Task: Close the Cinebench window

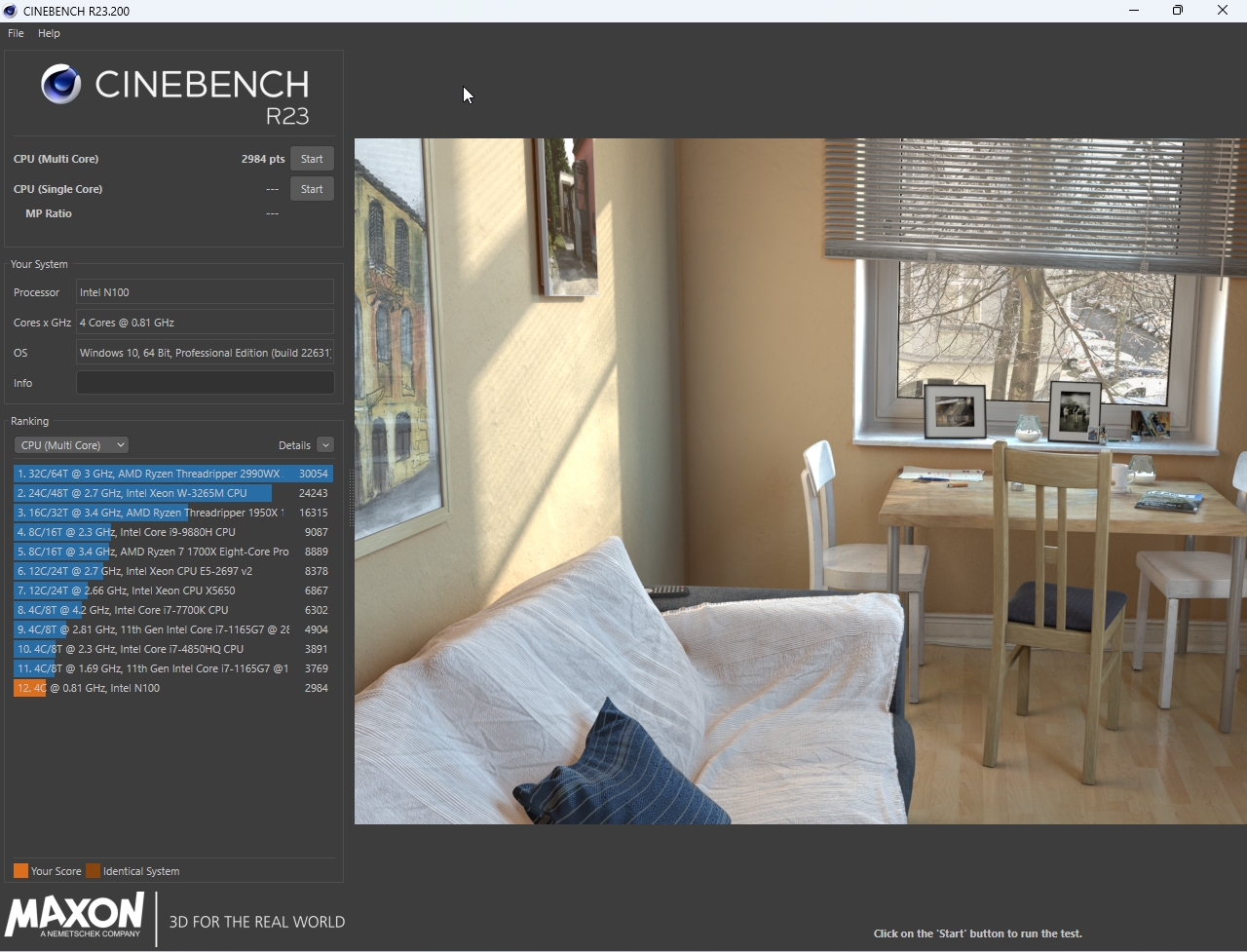Action: 1223,11
